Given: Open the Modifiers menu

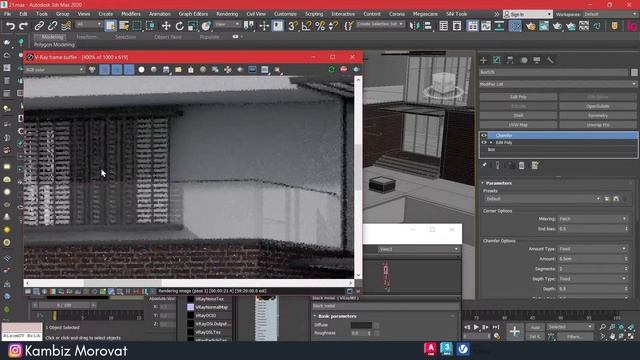Looking at the screenshot, I should tap(131, 14).
